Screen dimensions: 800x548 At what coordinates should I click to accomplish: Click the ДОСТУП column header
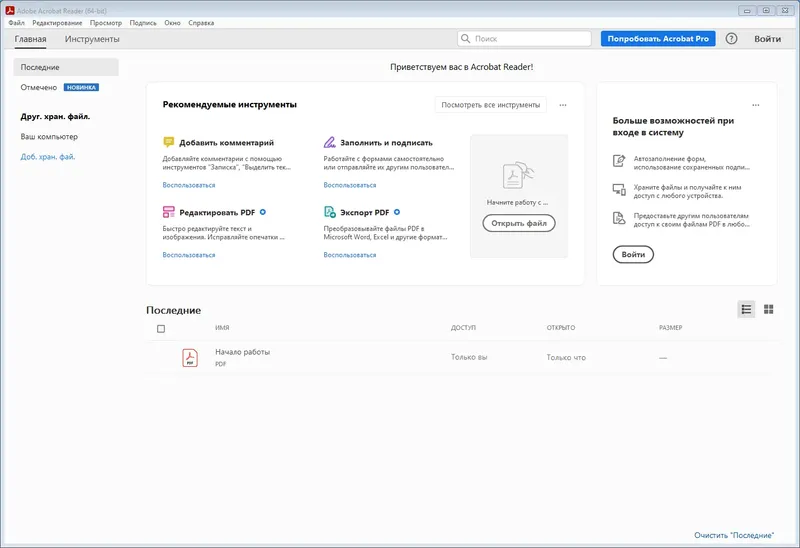(x=463, y=328)
